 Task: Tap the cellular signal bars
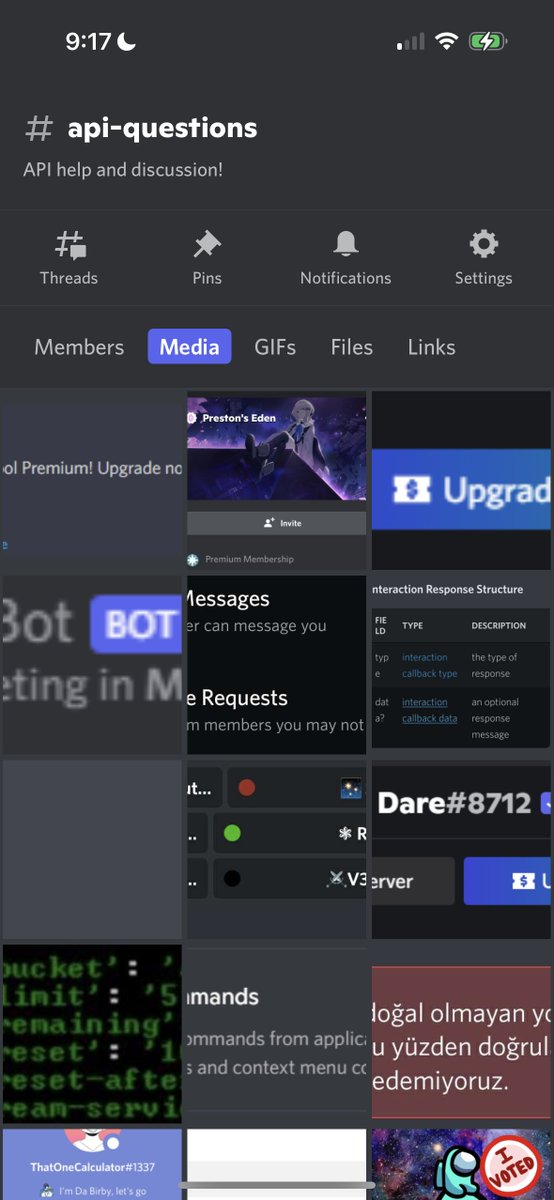(x=410, y=42)
